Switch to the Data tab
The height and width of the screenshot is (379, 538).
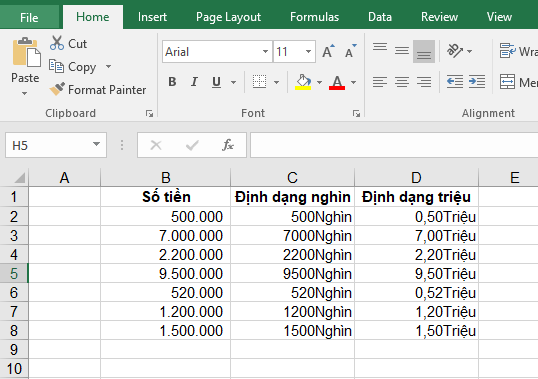point(380,17)
